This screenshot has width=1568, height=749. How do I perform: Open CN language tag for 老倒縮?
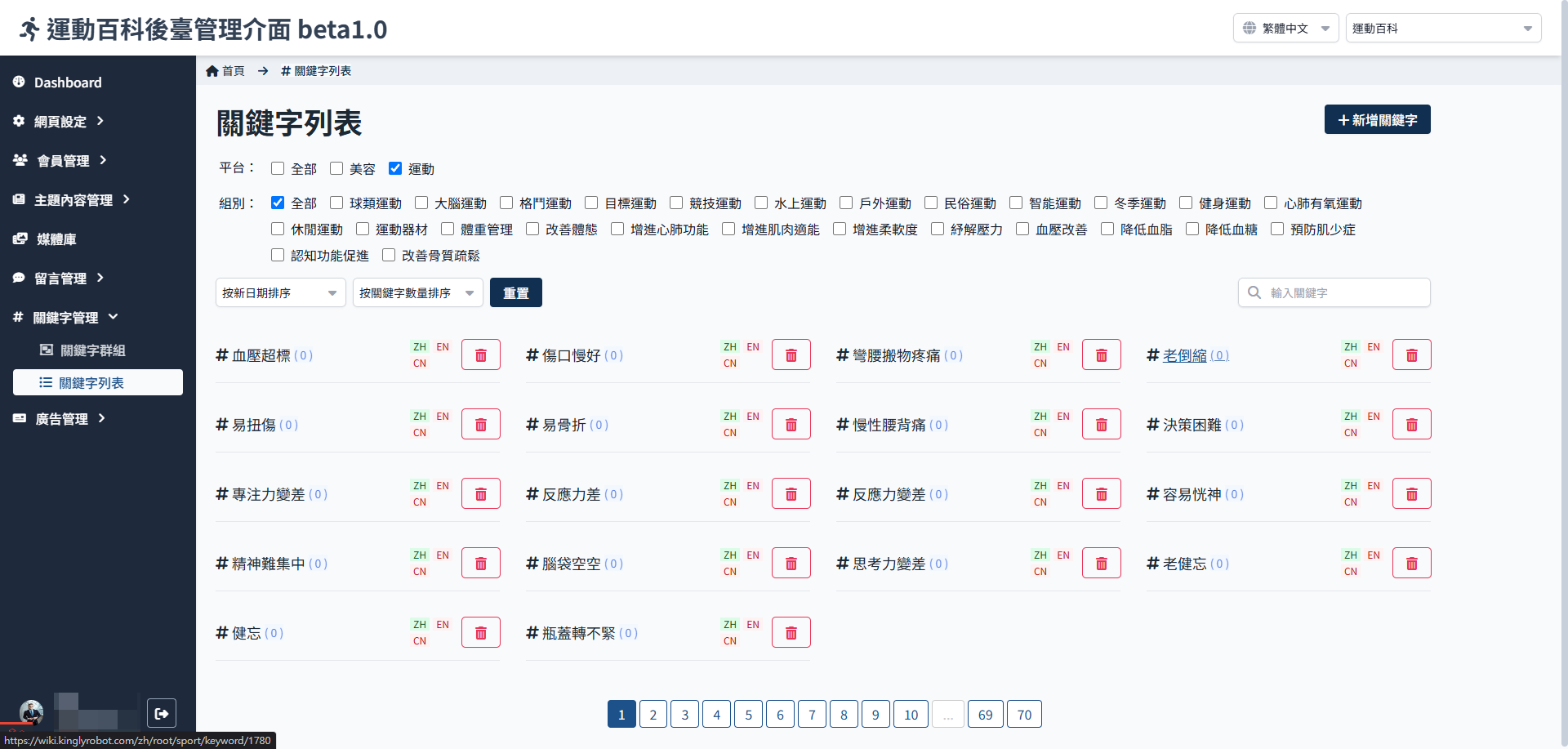point(1351,363)
